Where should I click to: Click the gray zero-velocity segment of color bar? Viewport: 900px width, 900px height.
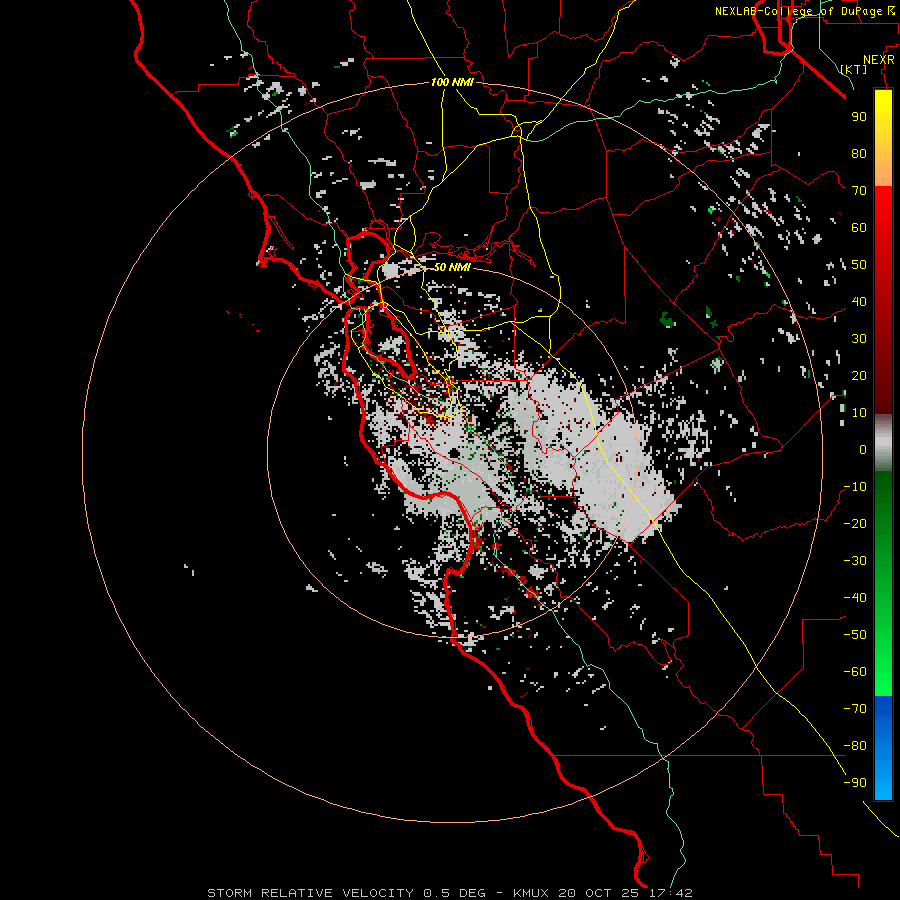coord(883,443)
